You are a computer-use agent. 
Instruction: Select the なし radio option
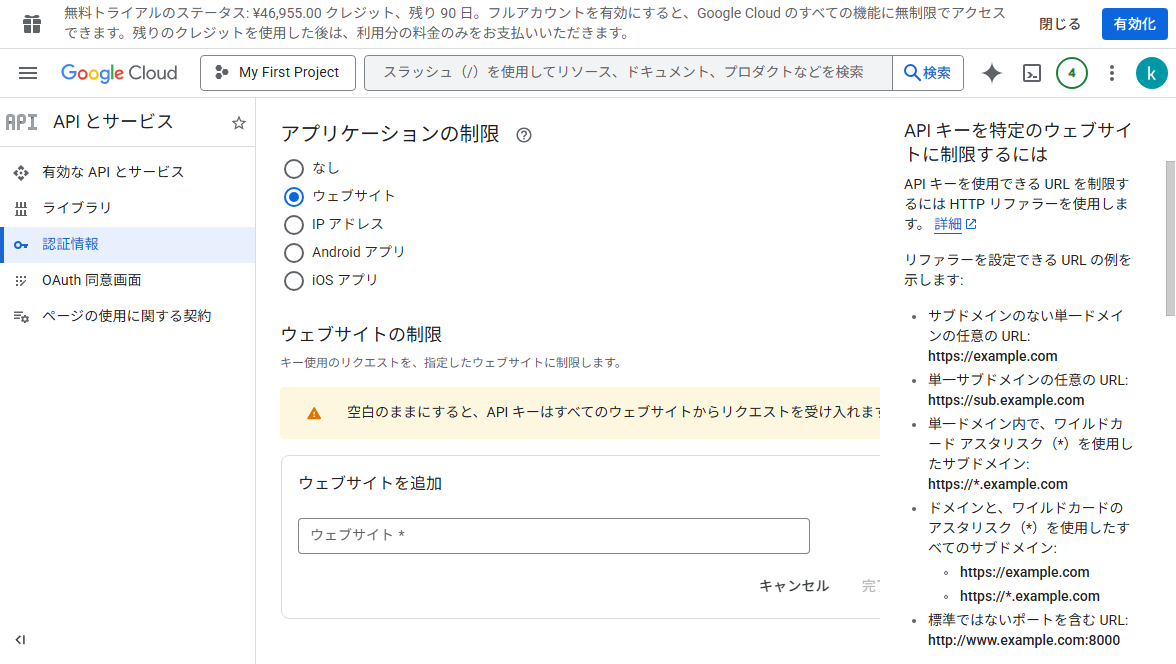coord(294,168)
